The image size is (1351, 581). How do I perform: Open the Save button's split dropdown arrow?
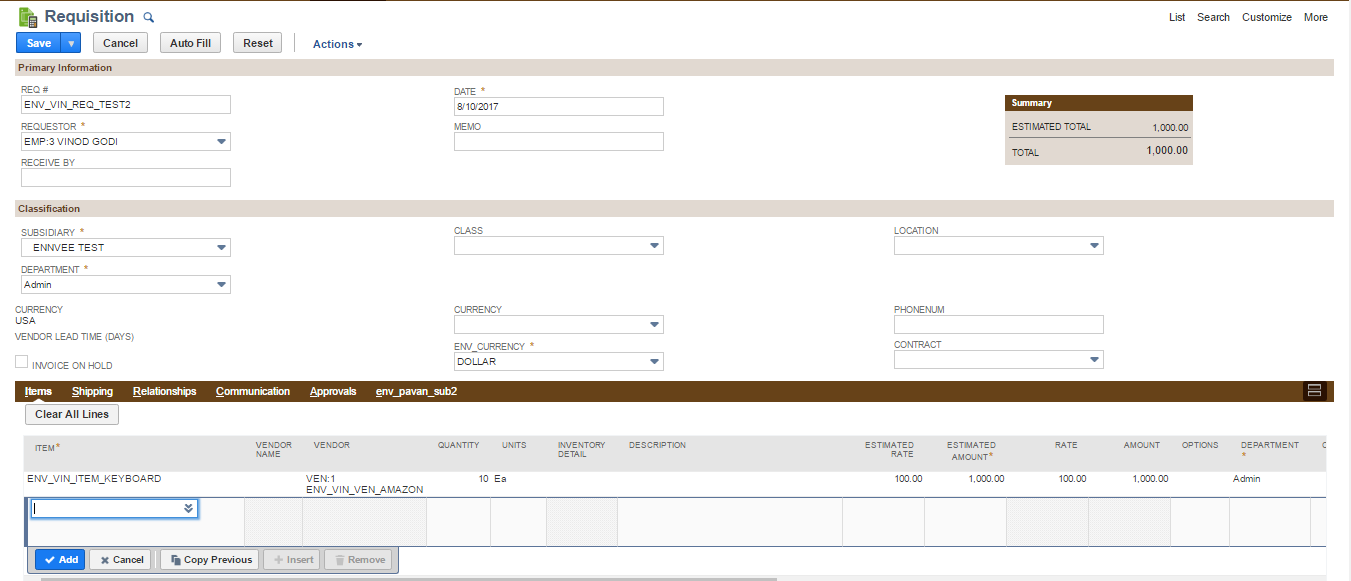68,42
